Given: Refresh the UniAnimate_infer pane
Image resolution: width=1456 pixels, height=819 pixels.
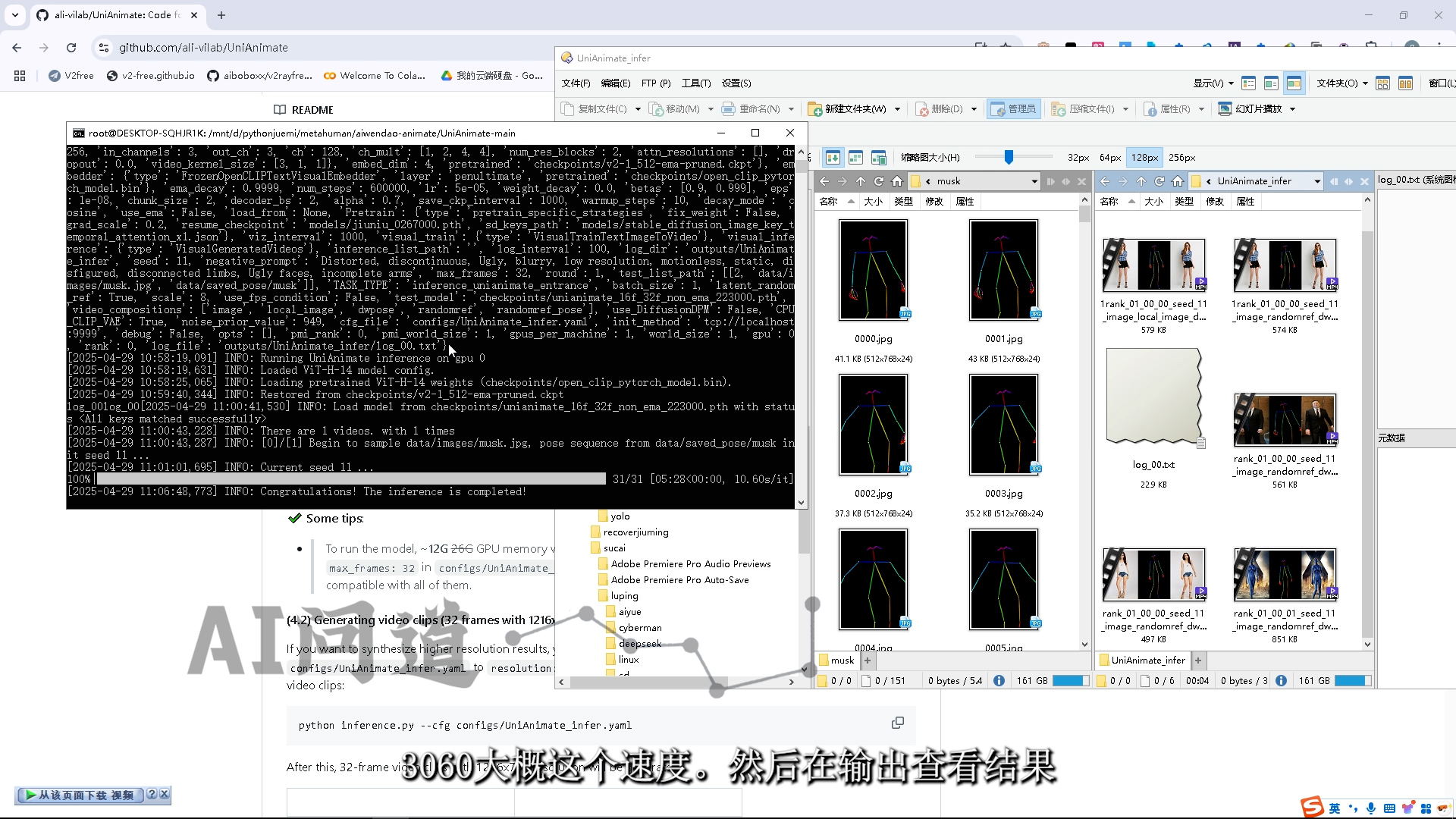Looking at the screenshot, I should [x=1159, y=181].
